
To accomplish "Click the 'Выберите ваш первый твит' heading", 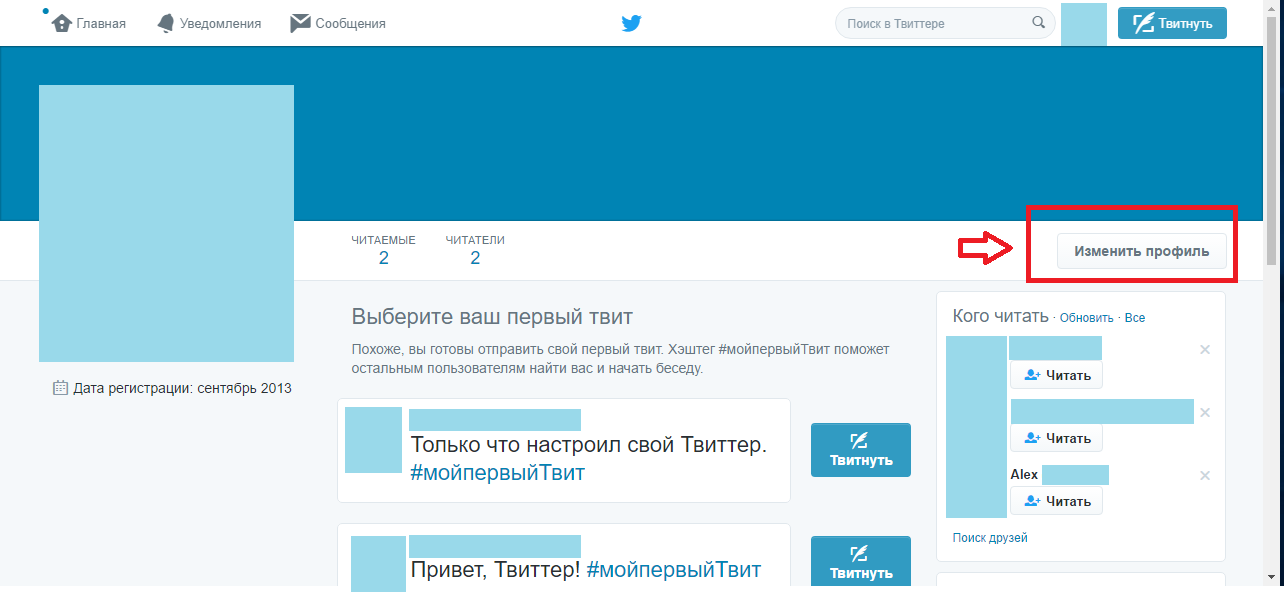I will (x=492, y=318).
